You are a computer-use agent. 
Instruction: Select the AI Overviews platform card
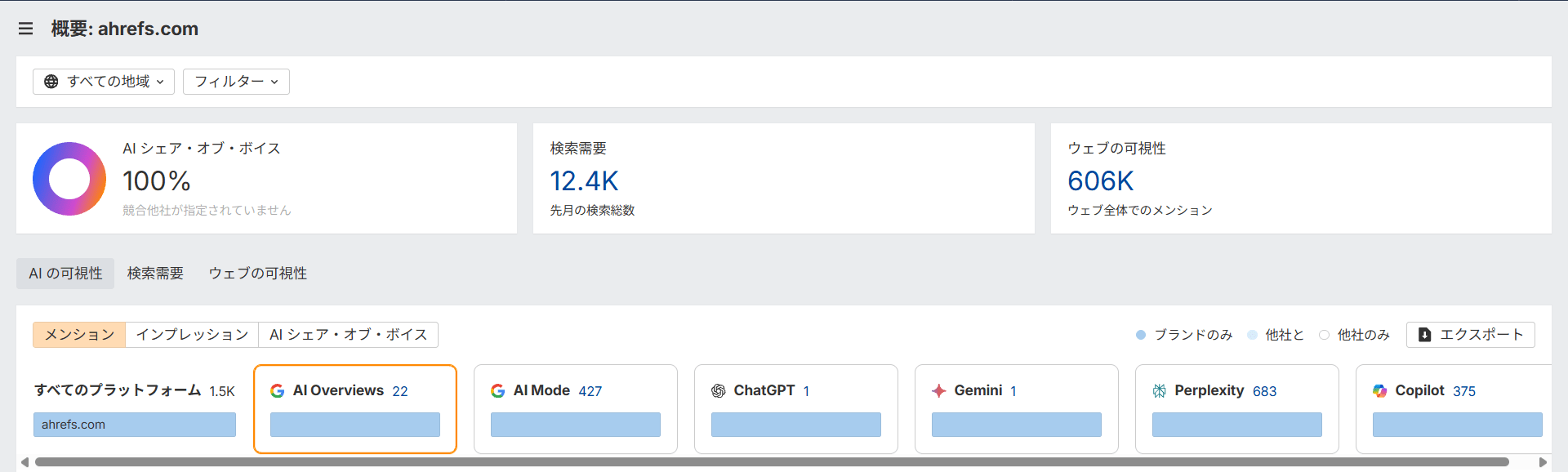tap(355, 409)
